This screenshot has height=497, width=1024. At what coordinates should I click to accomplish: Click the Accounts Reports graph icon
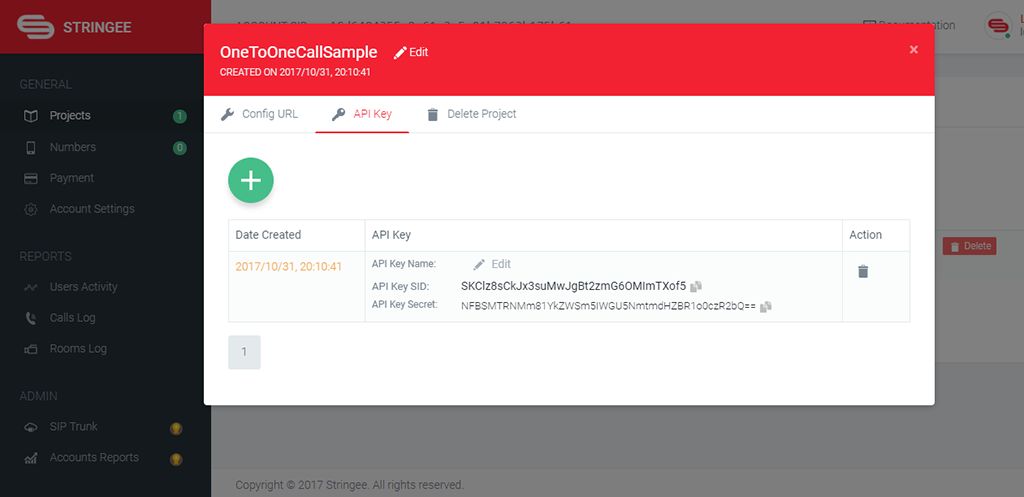(31, 458)
